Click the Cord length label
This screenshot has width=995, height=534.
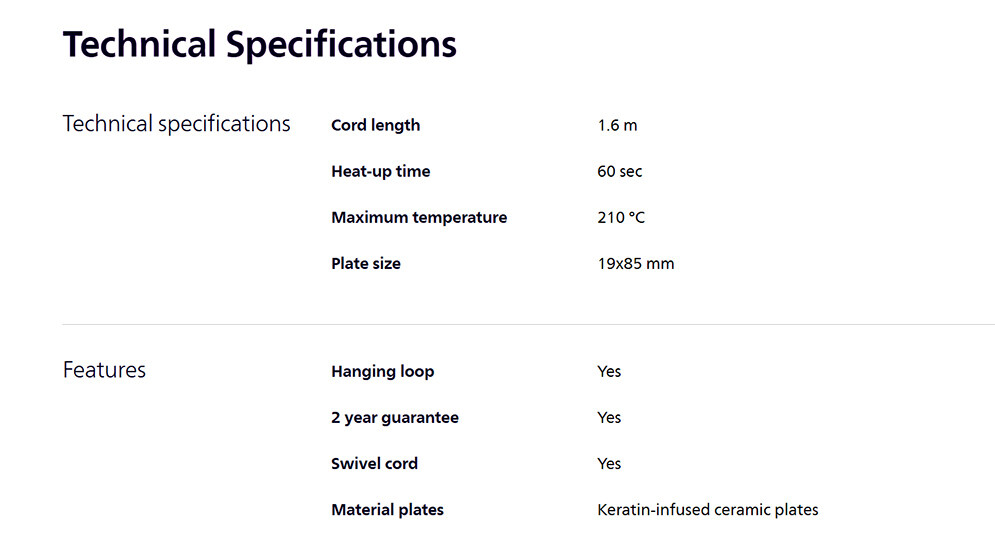pos(375,125)
